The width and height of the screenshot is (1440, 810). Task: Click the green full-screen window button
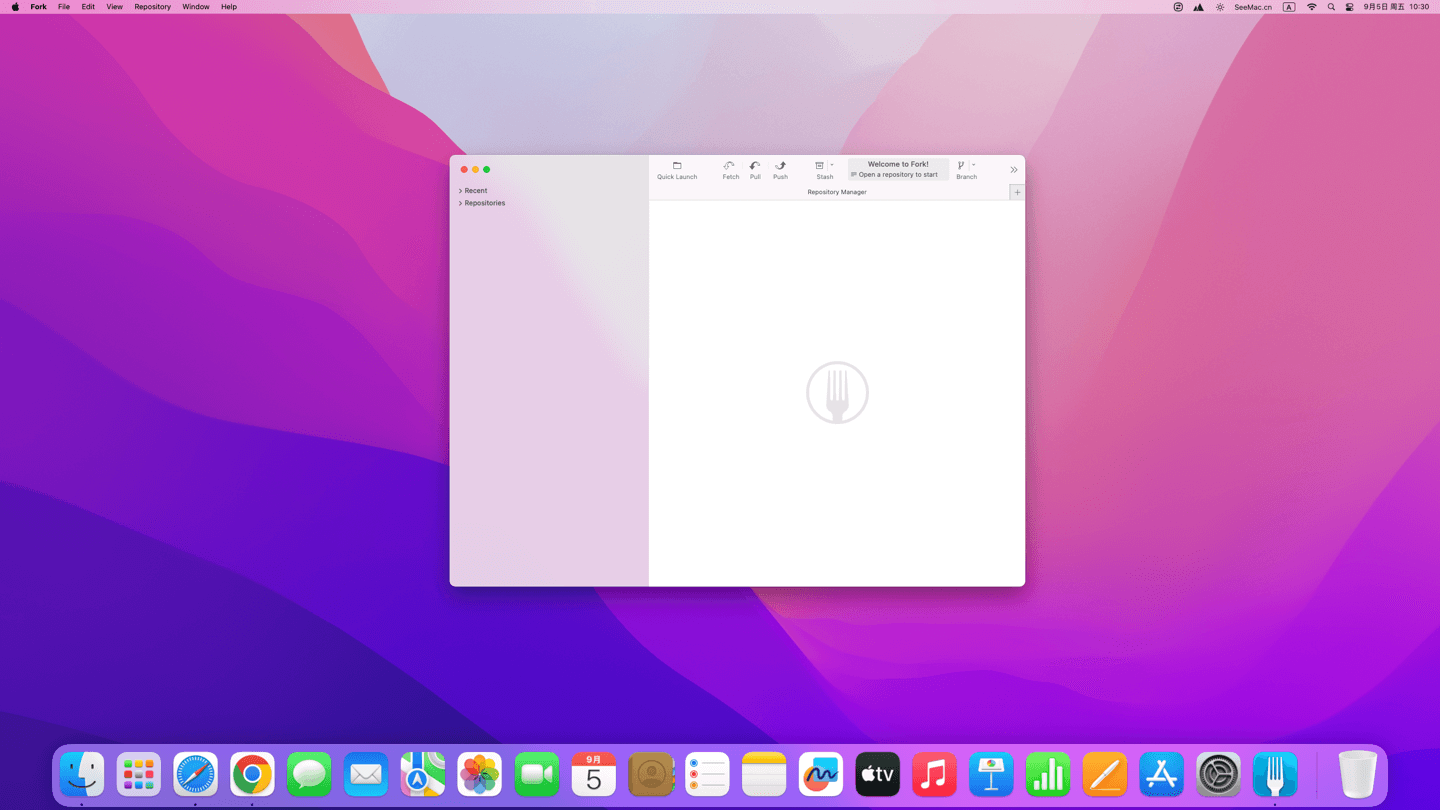(x=487, y=170)
